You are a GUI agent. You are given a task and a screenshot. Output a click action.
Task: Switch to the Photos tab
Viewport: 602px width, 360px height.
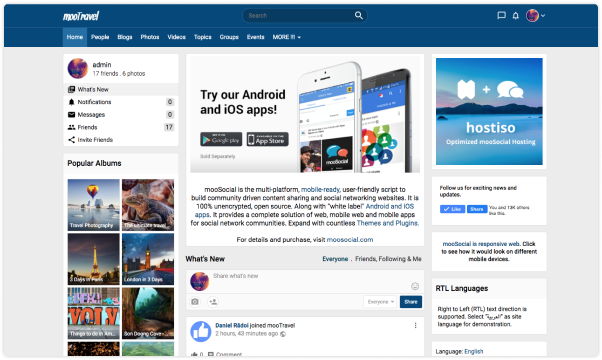pyautogui.click(x=150, y=37)
